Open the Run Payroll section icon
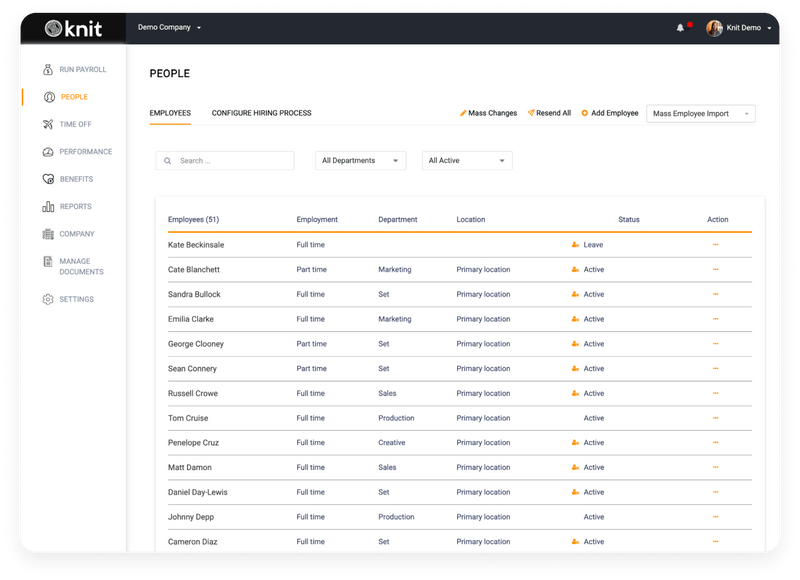The width and height of the screenshot is (800, 580). tap(46, 70)
